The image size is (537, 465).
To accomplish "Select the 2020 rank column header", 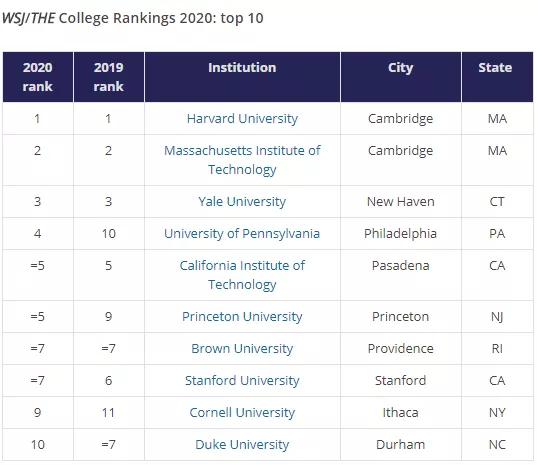I will pos(38,77).
